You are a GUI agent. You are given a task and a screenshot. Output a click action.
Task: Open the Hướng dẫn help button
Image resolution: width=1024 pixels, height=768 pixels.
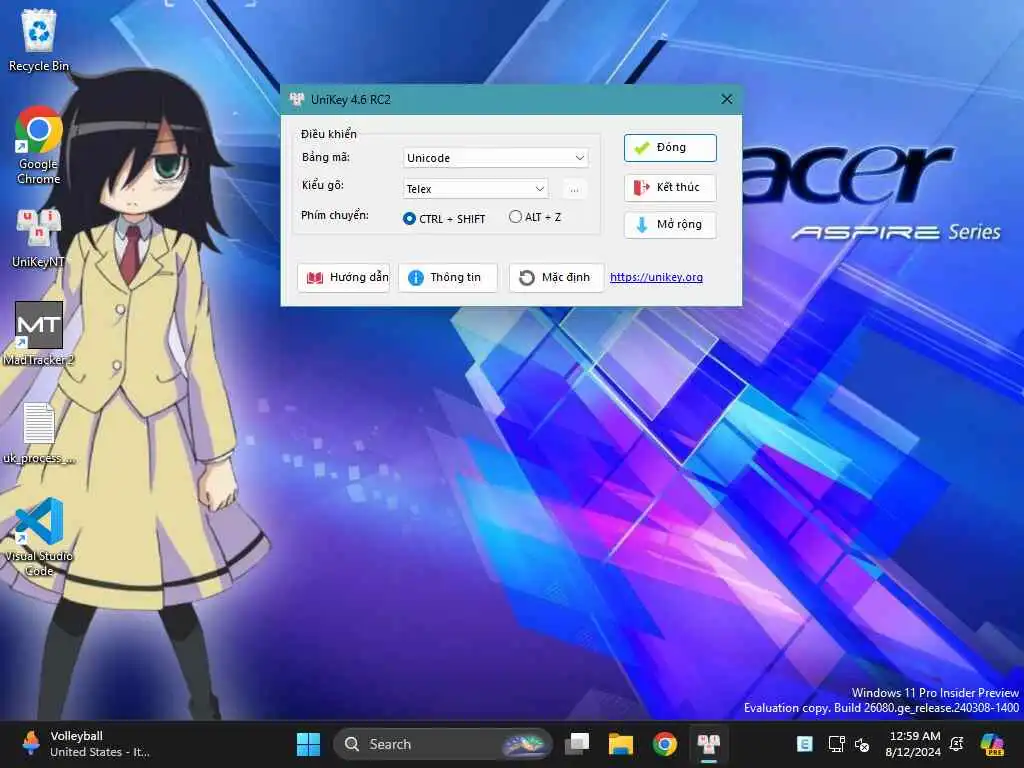pyautogui.click(x=344, y=278)
